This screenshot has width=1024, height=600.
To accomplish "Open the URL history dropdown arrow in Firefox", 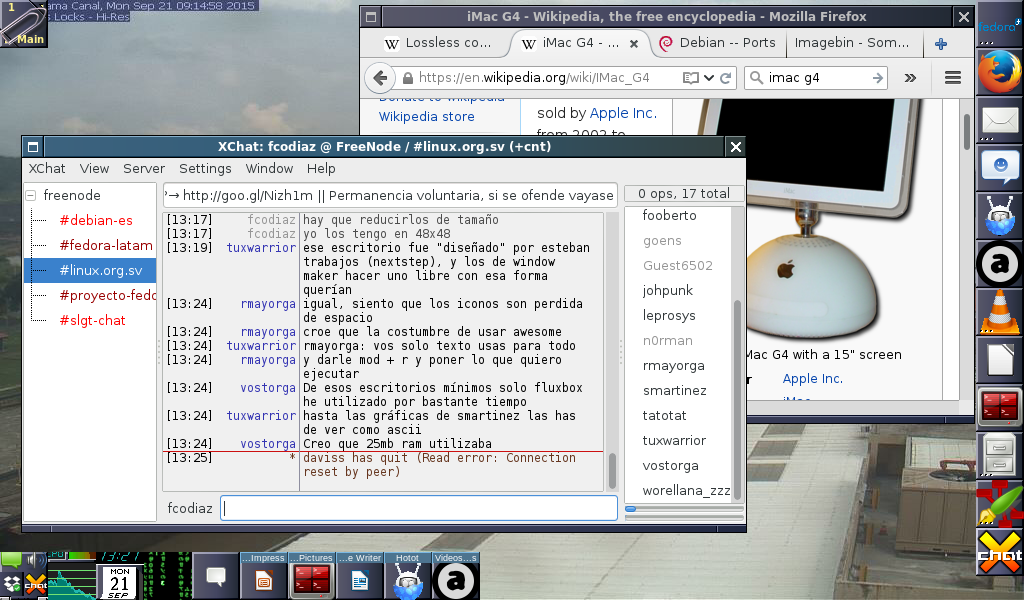I will click(x=709, y=78).
